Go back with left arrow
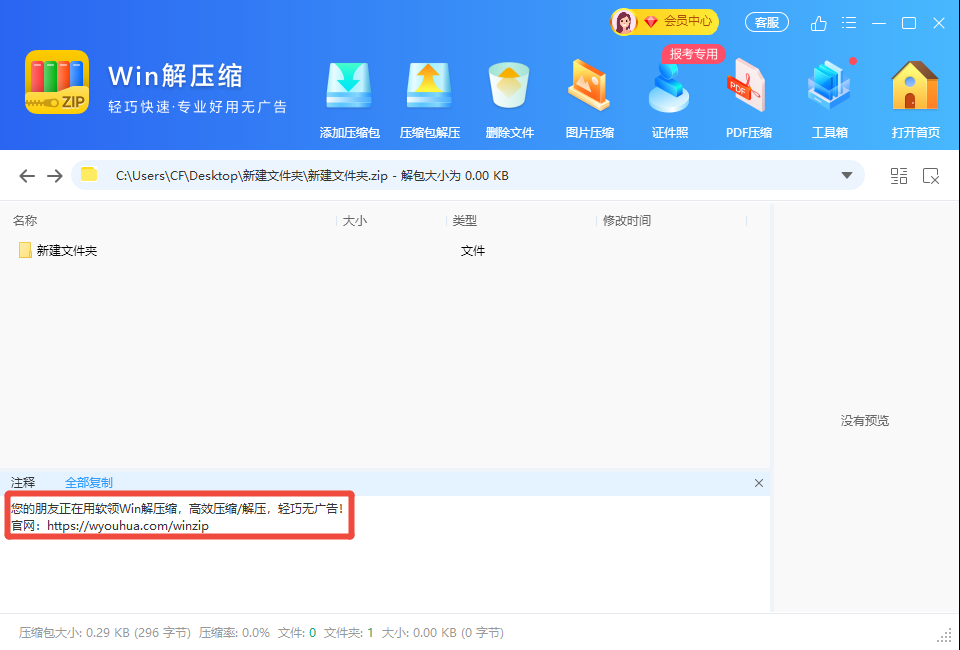 click(27, 176)
